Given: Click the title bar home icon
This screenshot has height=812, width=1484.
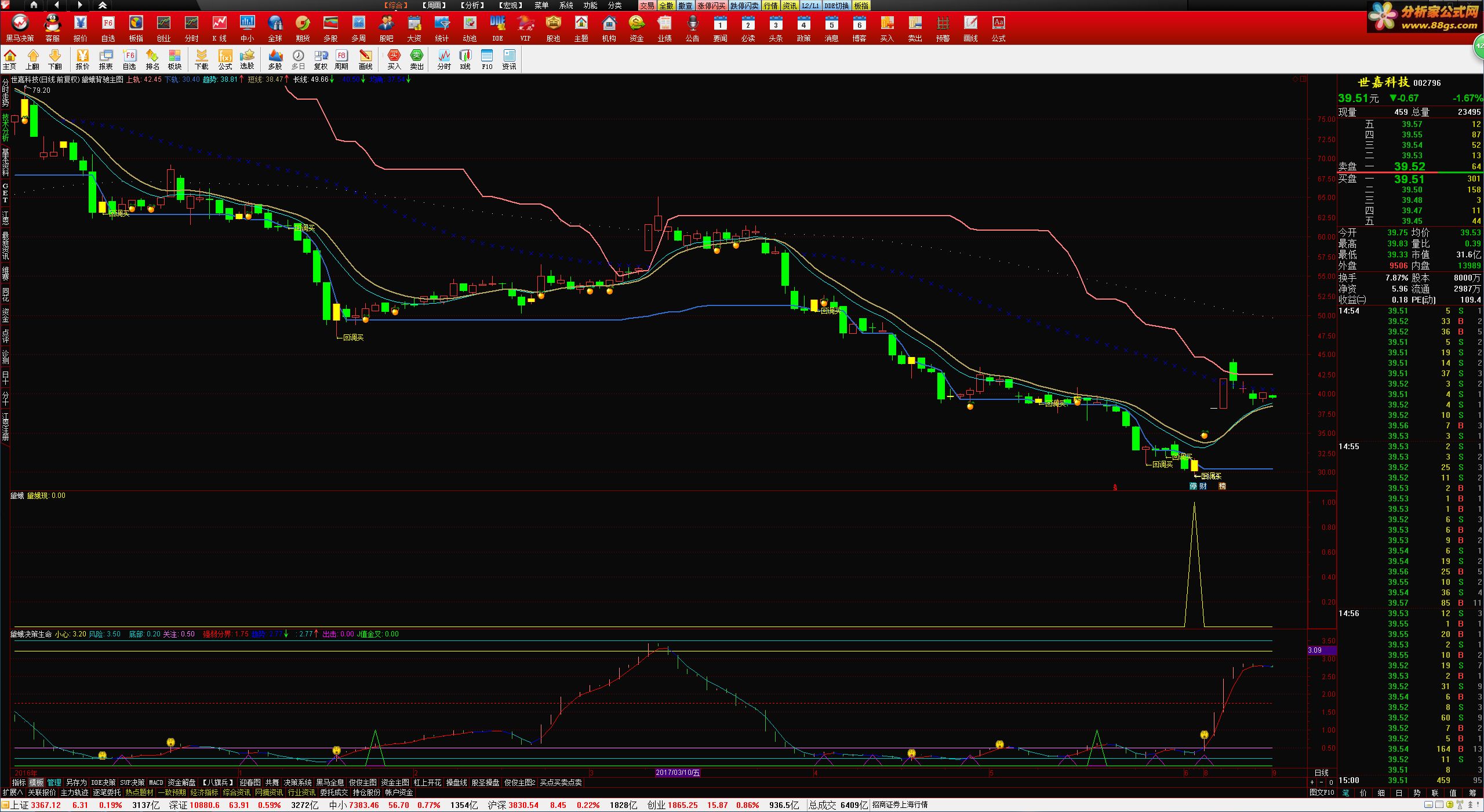Looking at the screenshot, I should [x=34, y=5].
